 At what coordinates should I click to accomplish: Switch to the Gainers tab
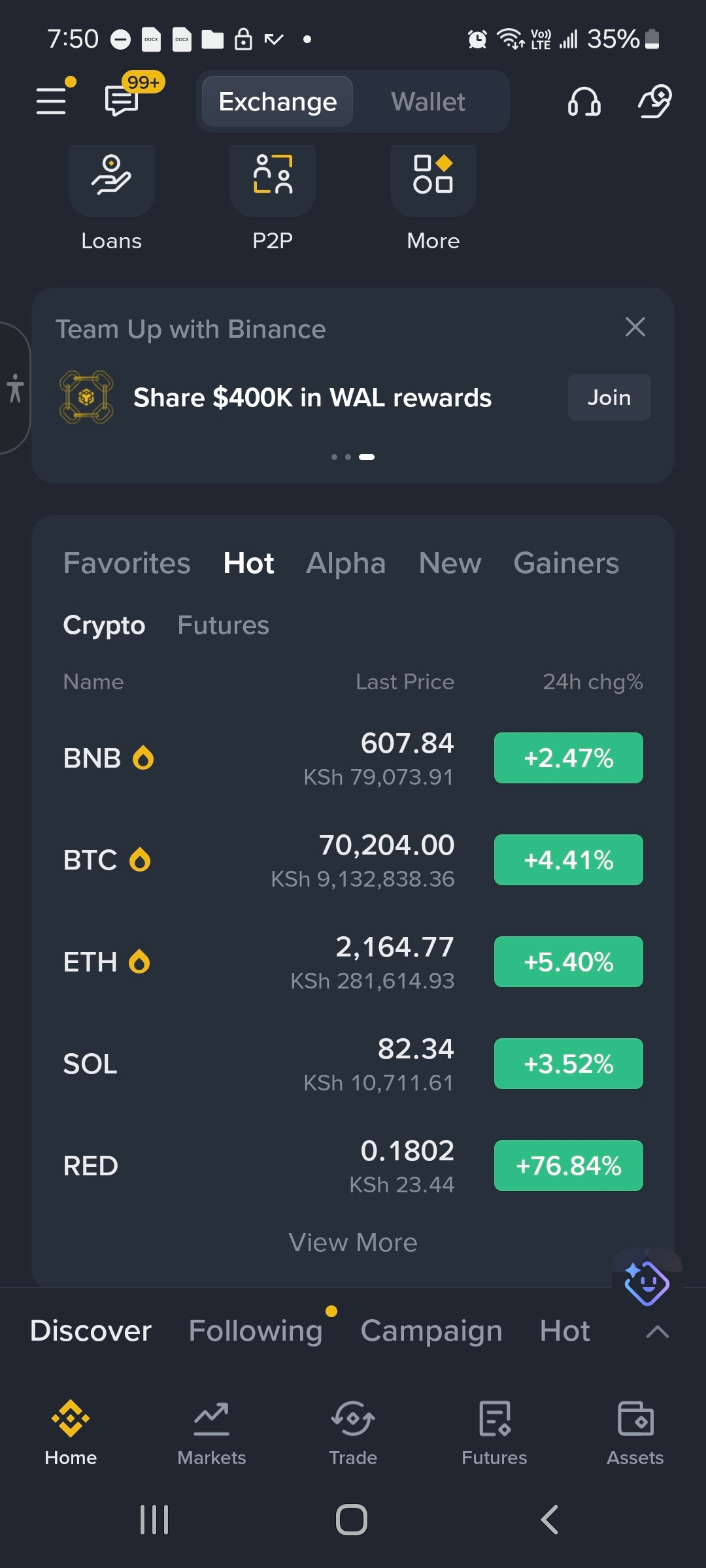tap(566, 563)
